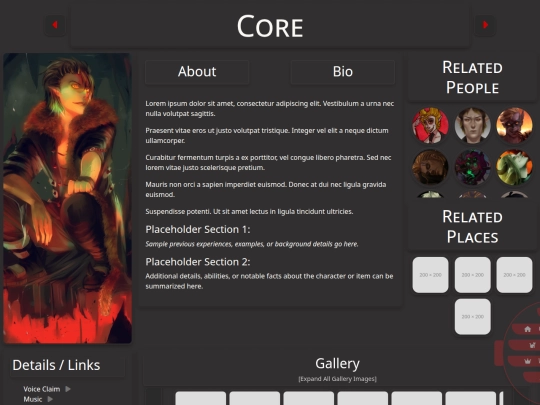The width and height of the screenshot is (540, 405).
Task: Open the pale green character with orange background avatar
Action: pyautogui.click(x=514, y=167)
